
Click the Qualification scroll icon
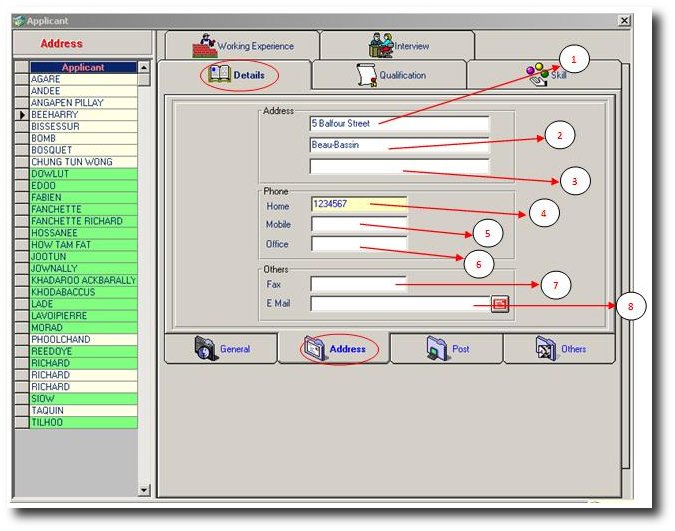coord(365,75)
